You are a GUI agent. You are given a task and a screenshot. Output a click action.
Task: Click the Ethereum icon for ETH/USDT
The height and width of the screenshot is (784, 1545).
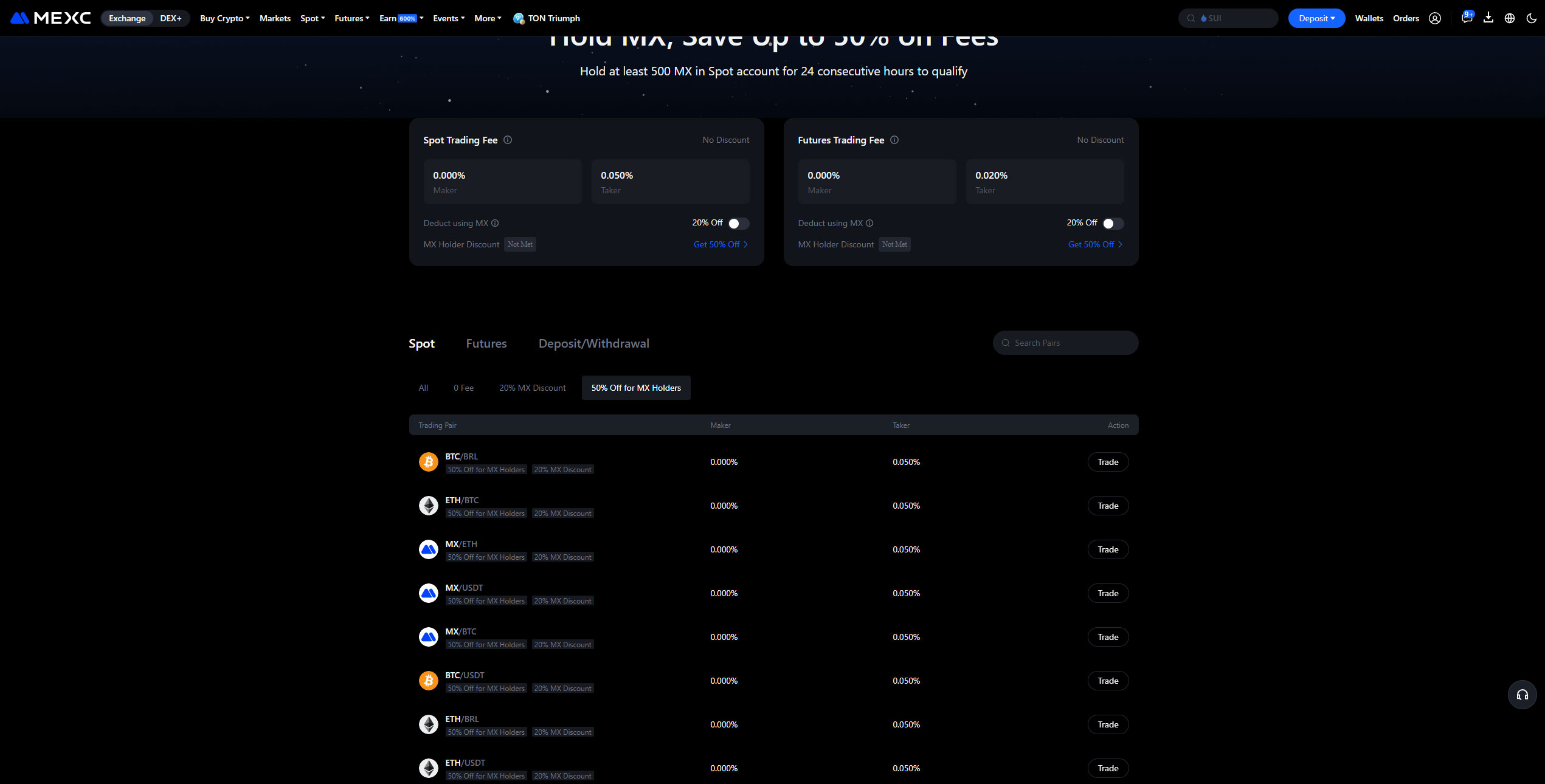(429, 768)
